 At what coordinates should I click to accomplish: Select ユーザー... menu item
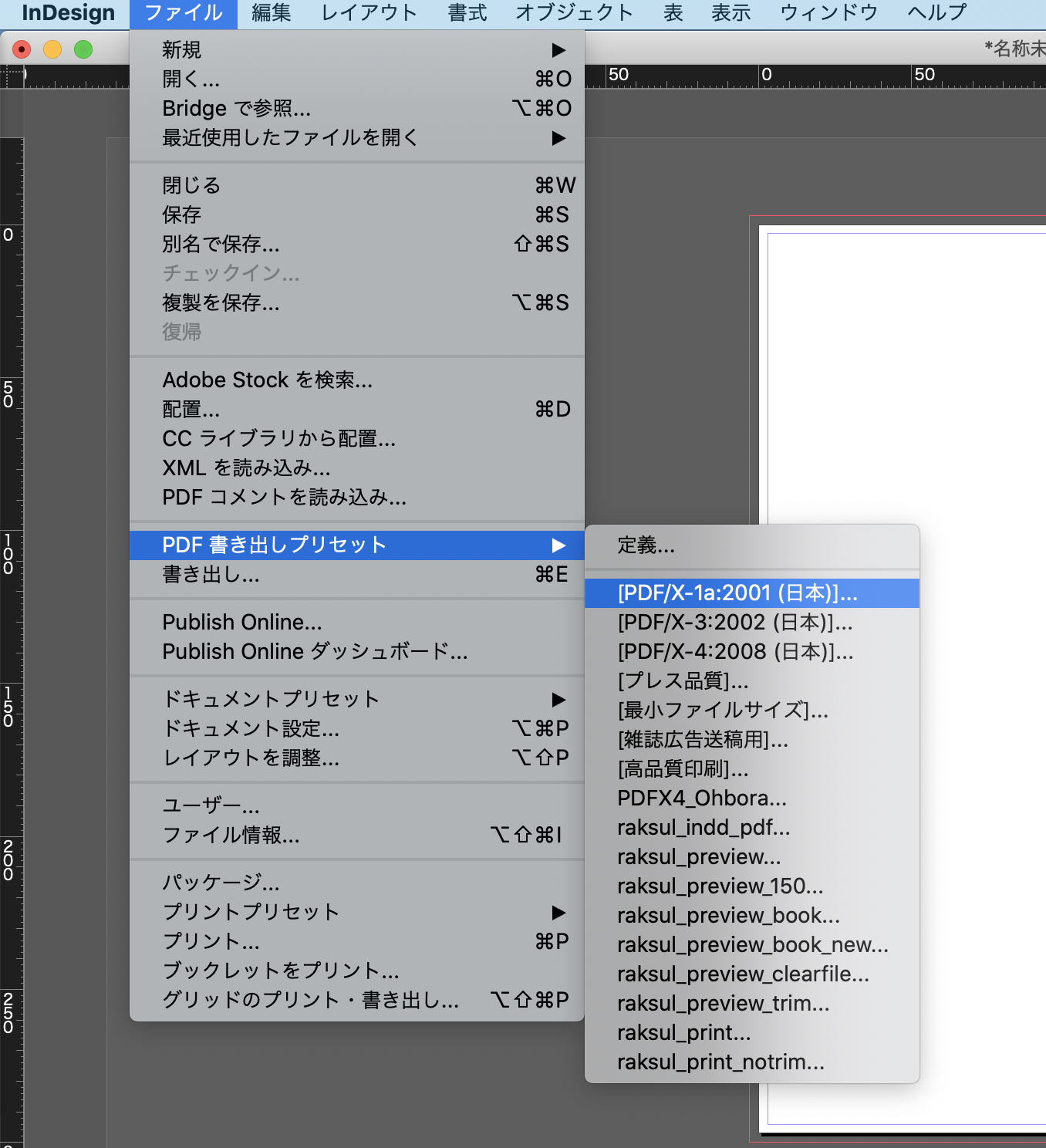[357, 806]
